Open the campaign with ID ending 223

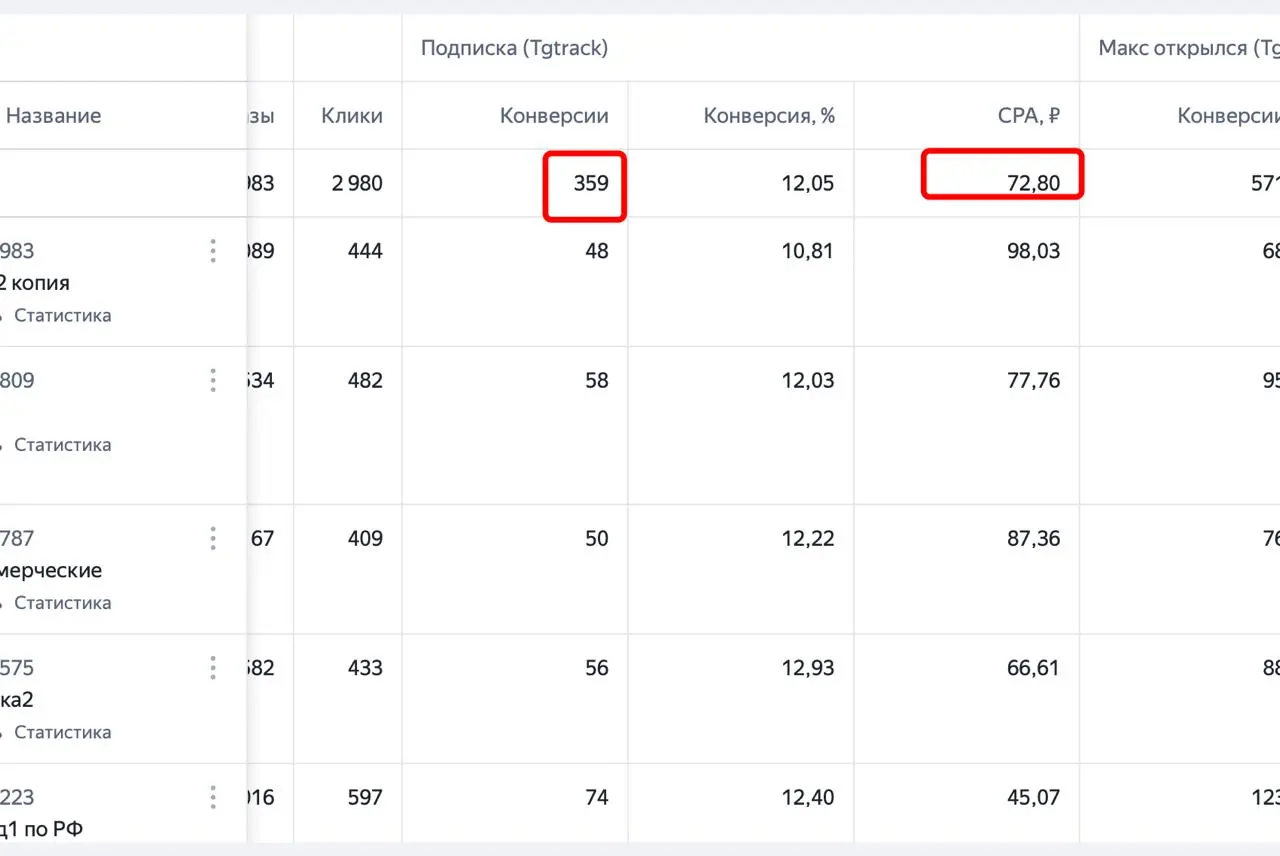17,797
